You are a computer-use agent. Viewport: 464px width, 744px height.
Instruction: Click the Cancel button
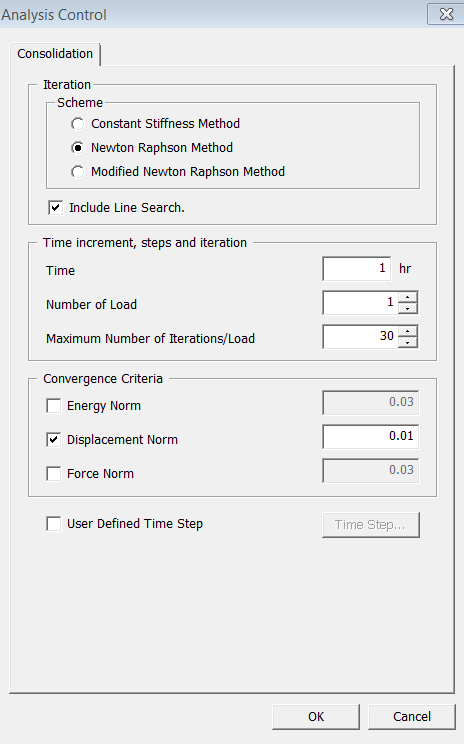[412, 716]
